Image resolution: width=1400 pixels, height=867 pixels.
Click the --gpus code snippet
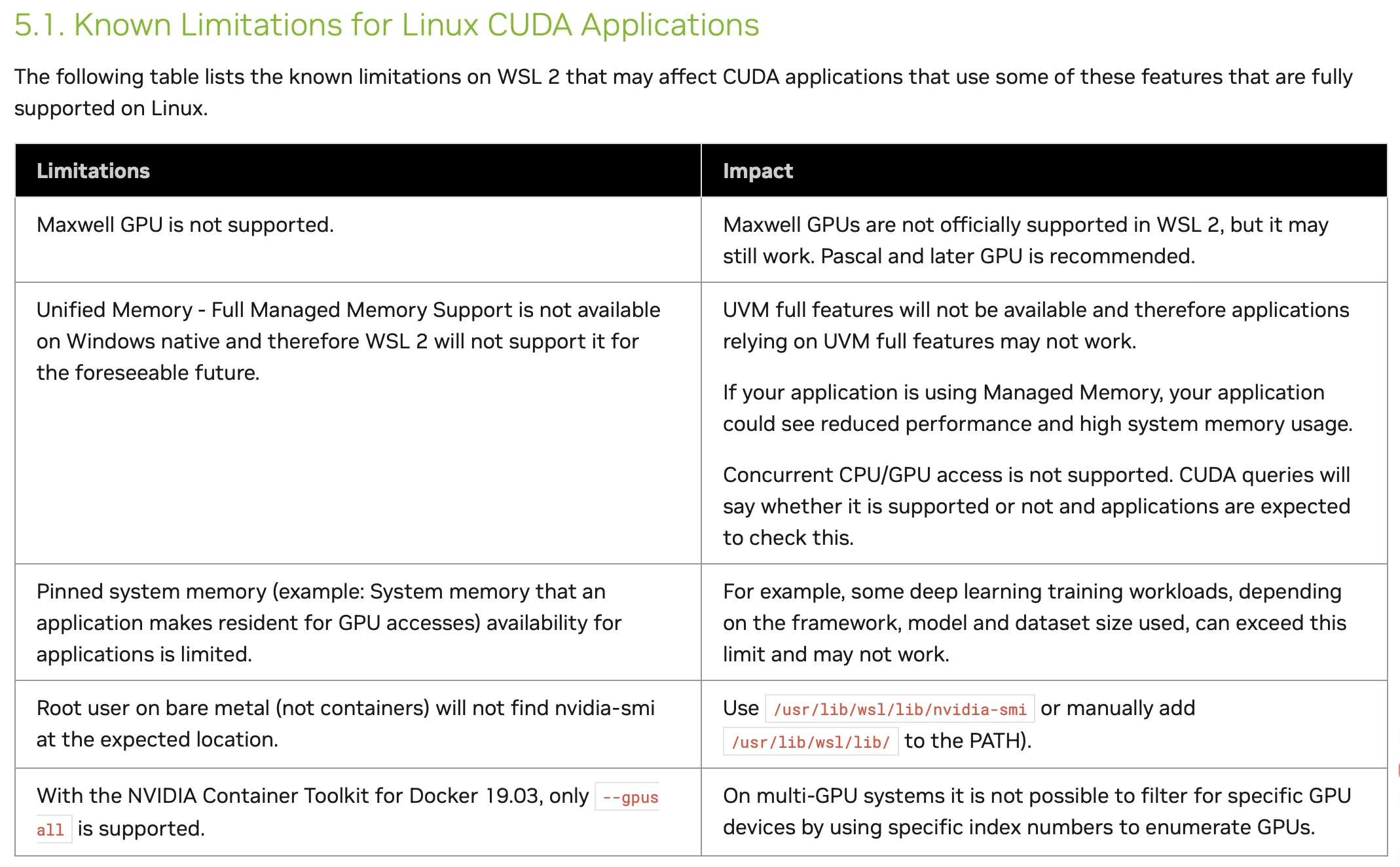click(x=629, y=797)
